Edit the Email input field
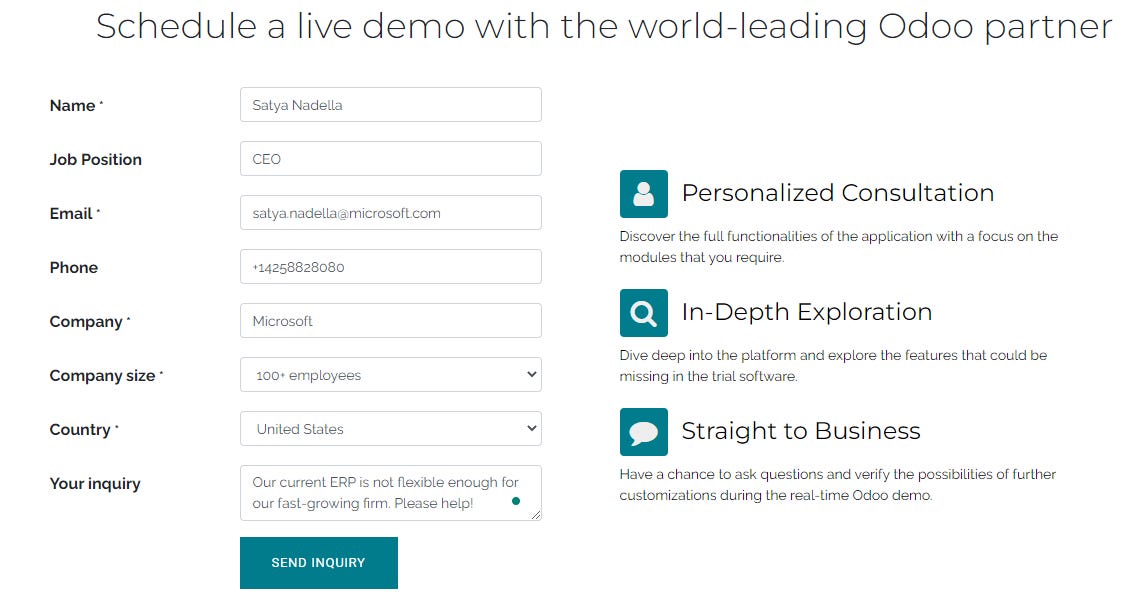The width and height of the screenshot is (1130, 609). pyautogui.click(x=391, y=213)
